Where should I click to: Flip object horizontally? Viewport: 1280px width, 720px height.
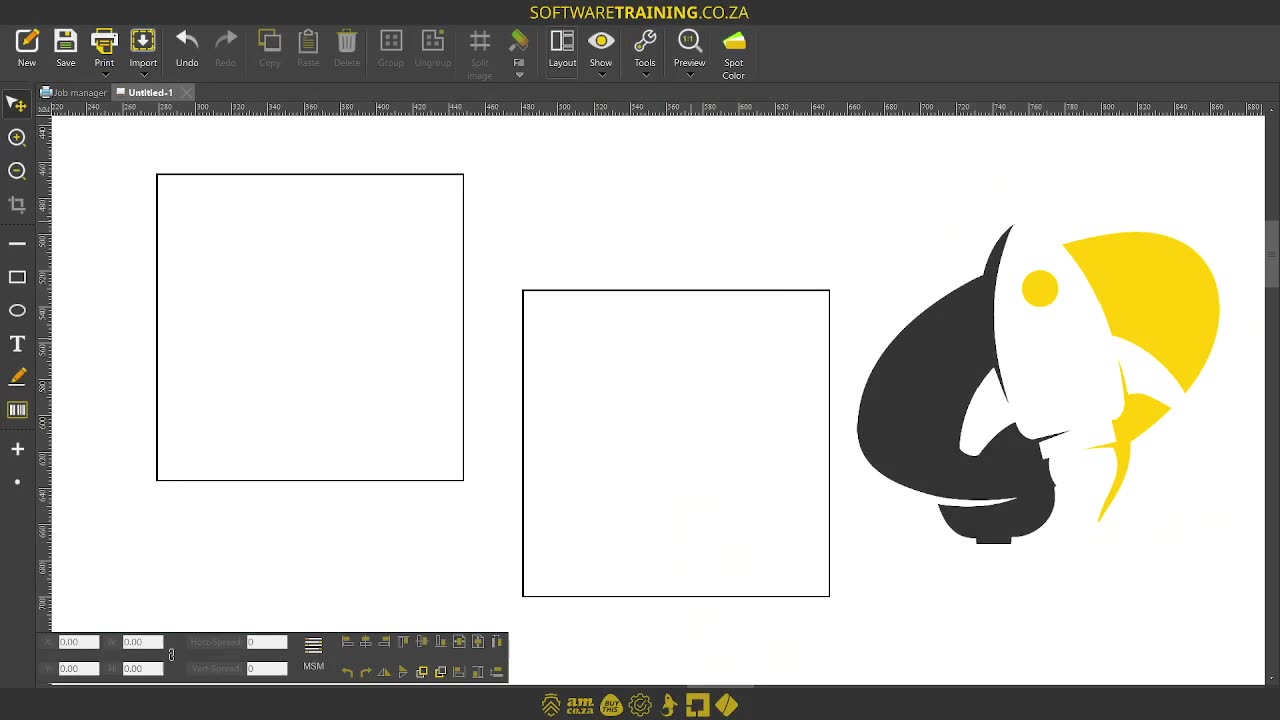[385, 672]
